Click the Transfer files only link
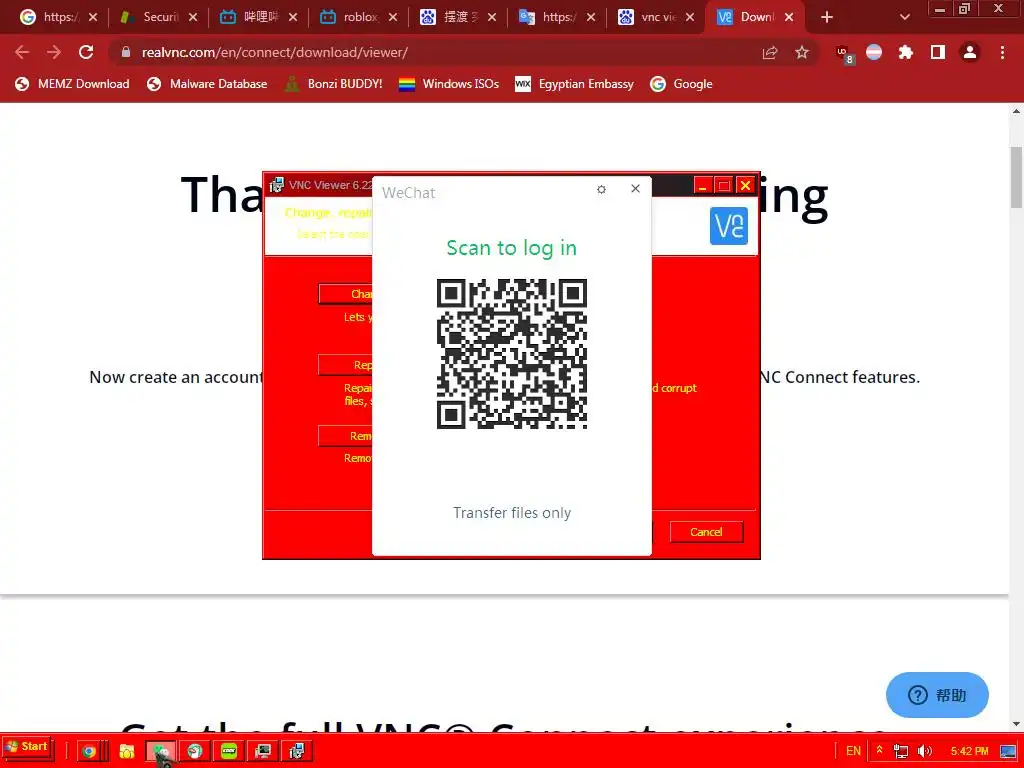This screenshot has width=1024, height=768. tap(512, 513)
